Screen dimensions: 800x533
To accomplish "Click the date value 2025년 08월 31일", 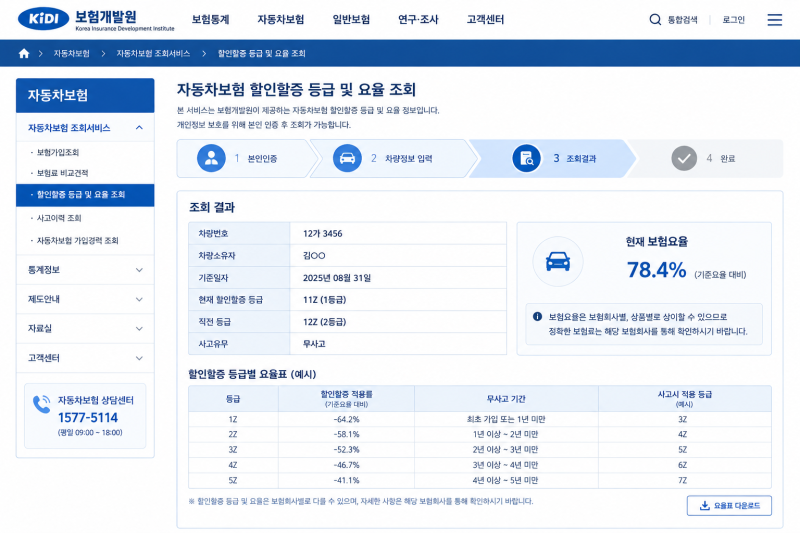I will (x=337, y=278).
